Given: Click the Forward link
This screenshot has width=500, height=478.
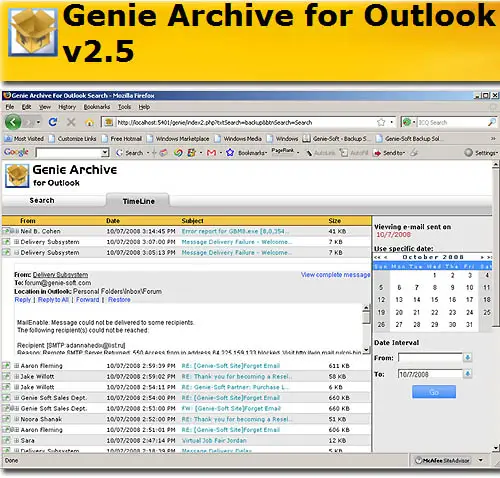Looking at the screenshot, I should point(87,299).
